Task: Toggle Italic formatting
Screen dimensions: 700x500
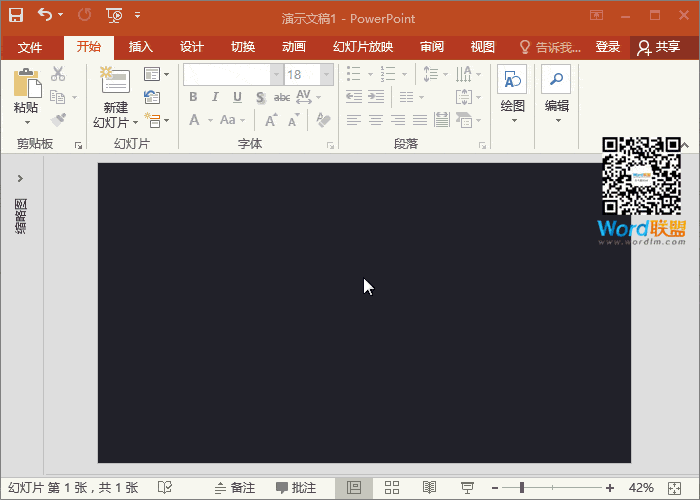Action: (x=215, y=97)
